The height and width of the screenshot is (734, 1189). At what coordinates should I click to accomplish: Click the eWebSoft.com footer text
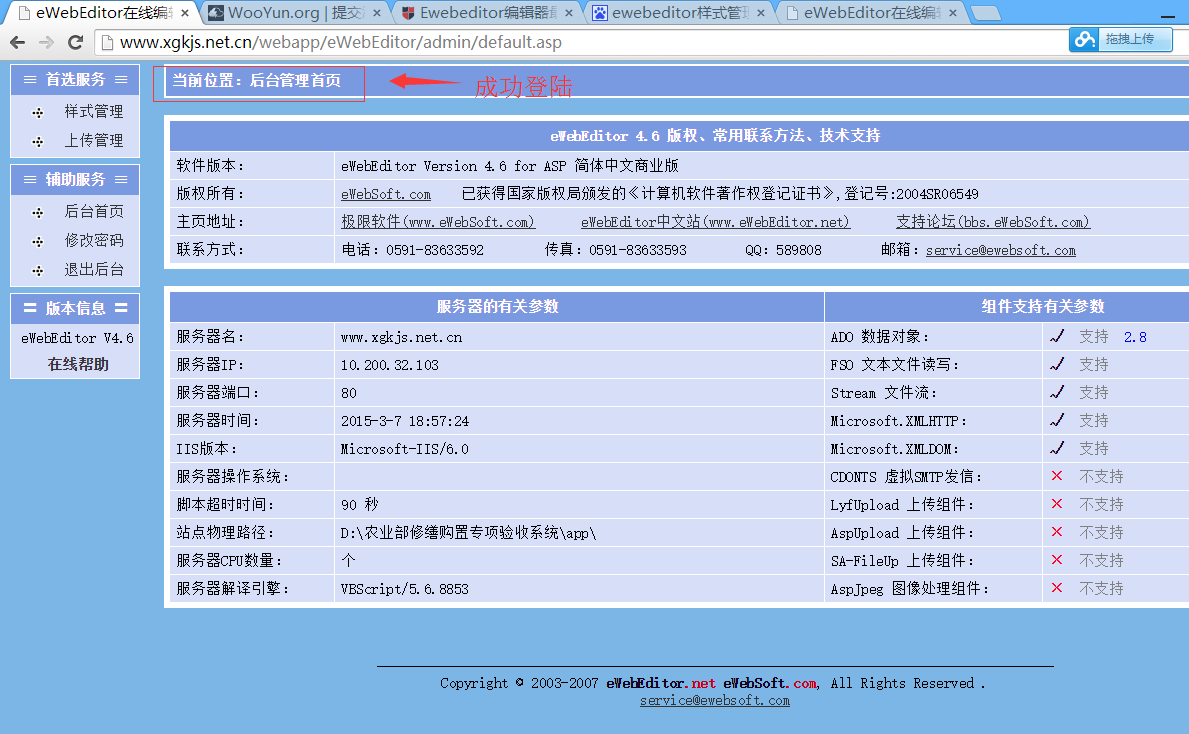(770, 683)
